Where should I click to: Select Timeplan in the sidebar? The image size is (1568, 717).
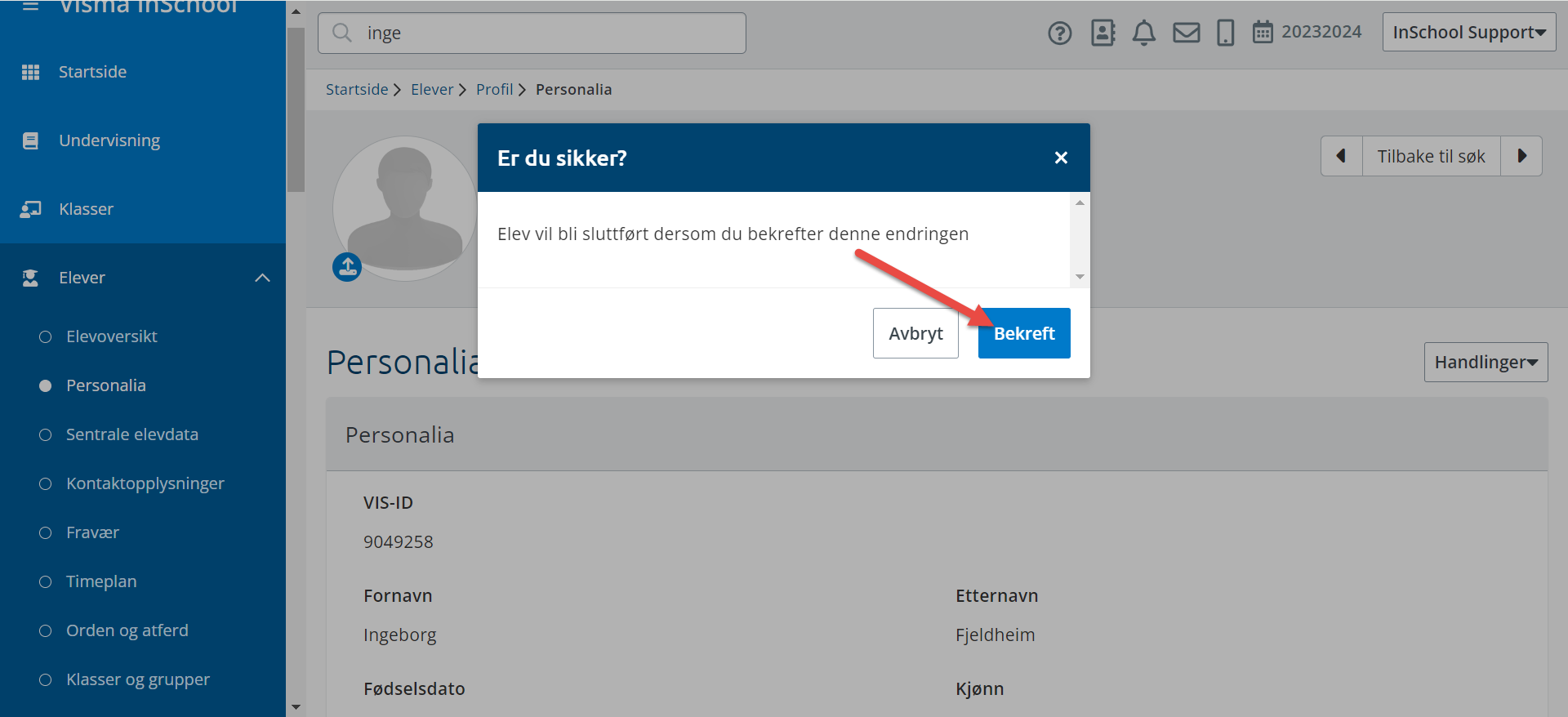pos(101,581)
